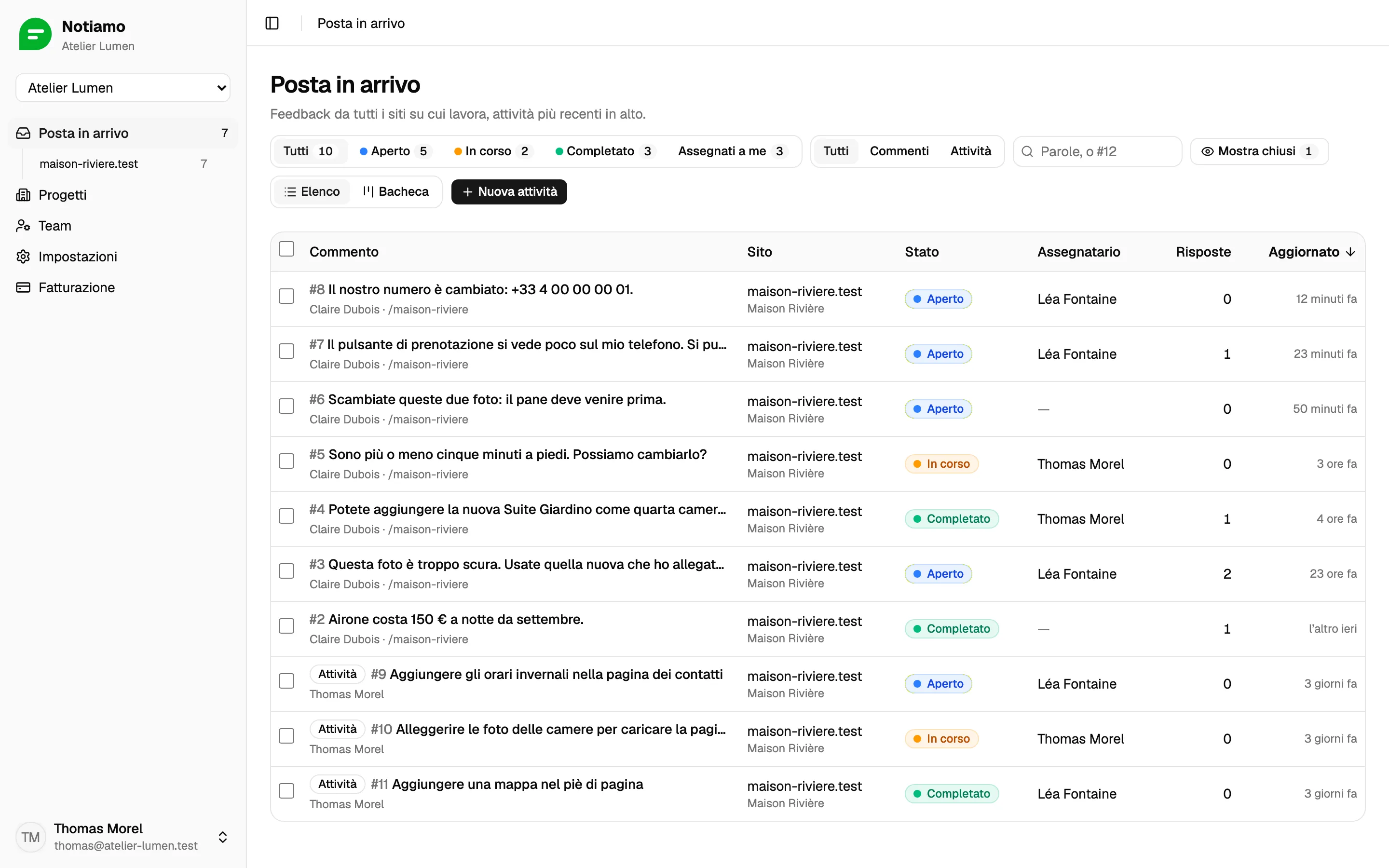Viewport: 1389px width, 868px height.
Task: Switch to Elenco list view
Action: click(x=312, y=192)
